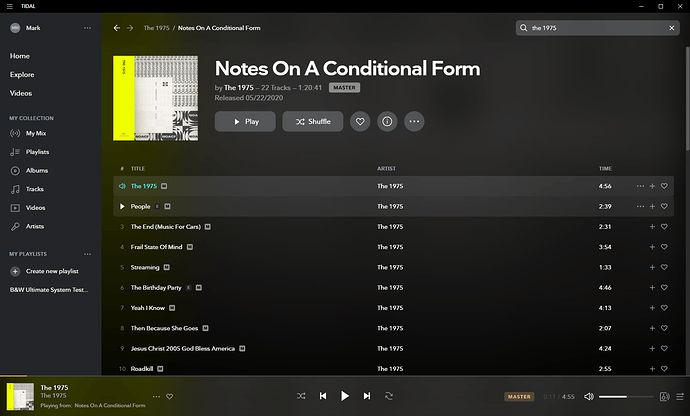Screen dimensions: 690x416
Task: Add The End (Music For Cars) to playlist
Action: (652, 227)
